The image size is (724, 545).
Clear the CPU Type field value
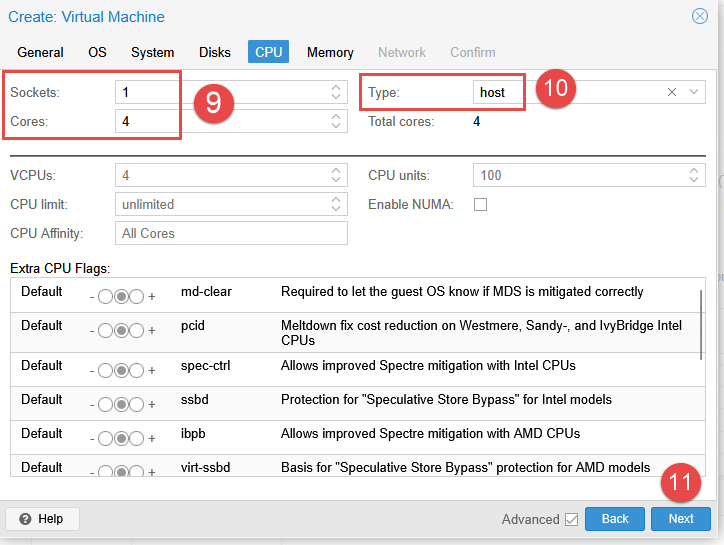[x=673, y=92]
